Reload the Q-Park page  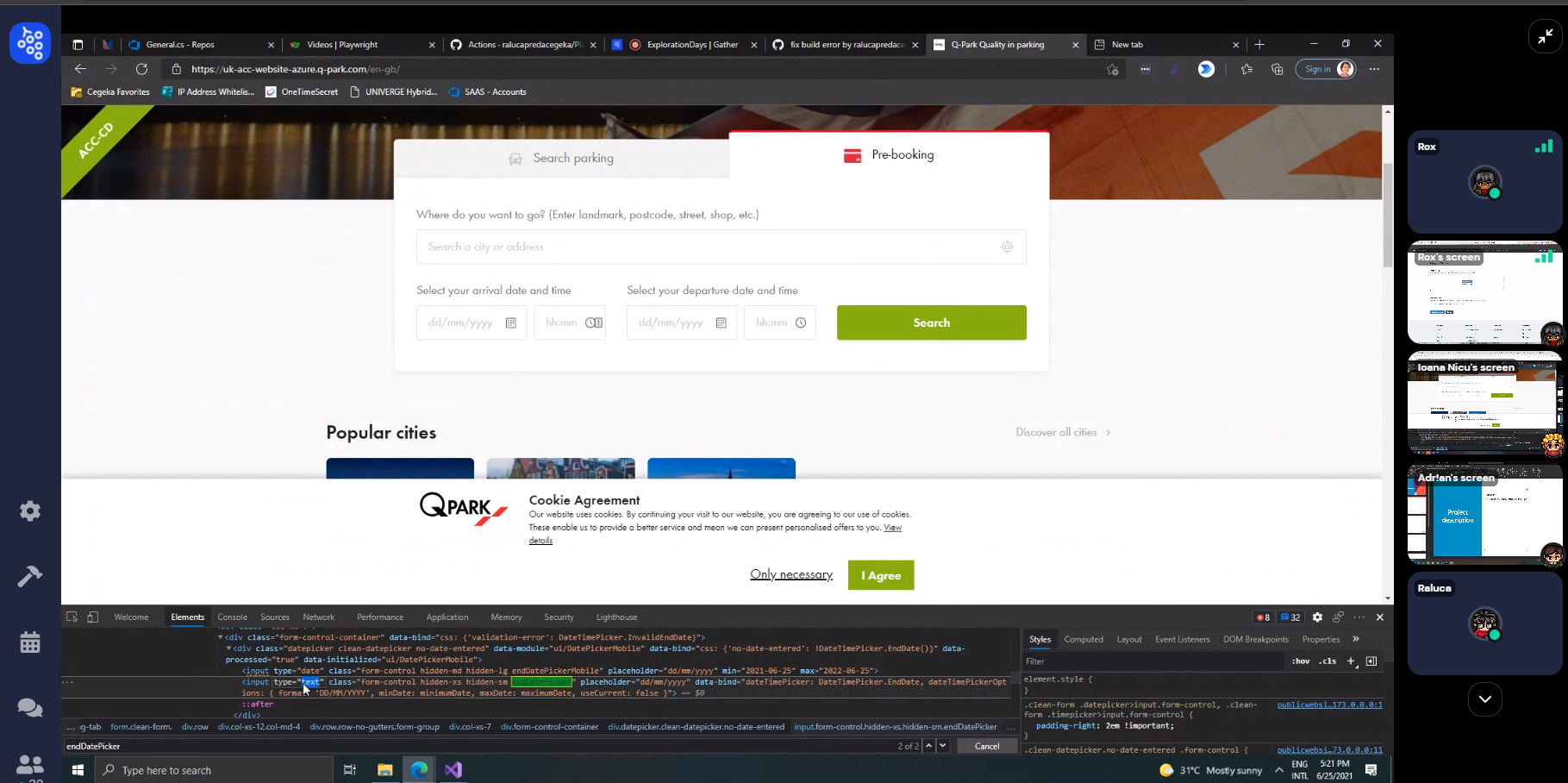click(x=141, y=69)
